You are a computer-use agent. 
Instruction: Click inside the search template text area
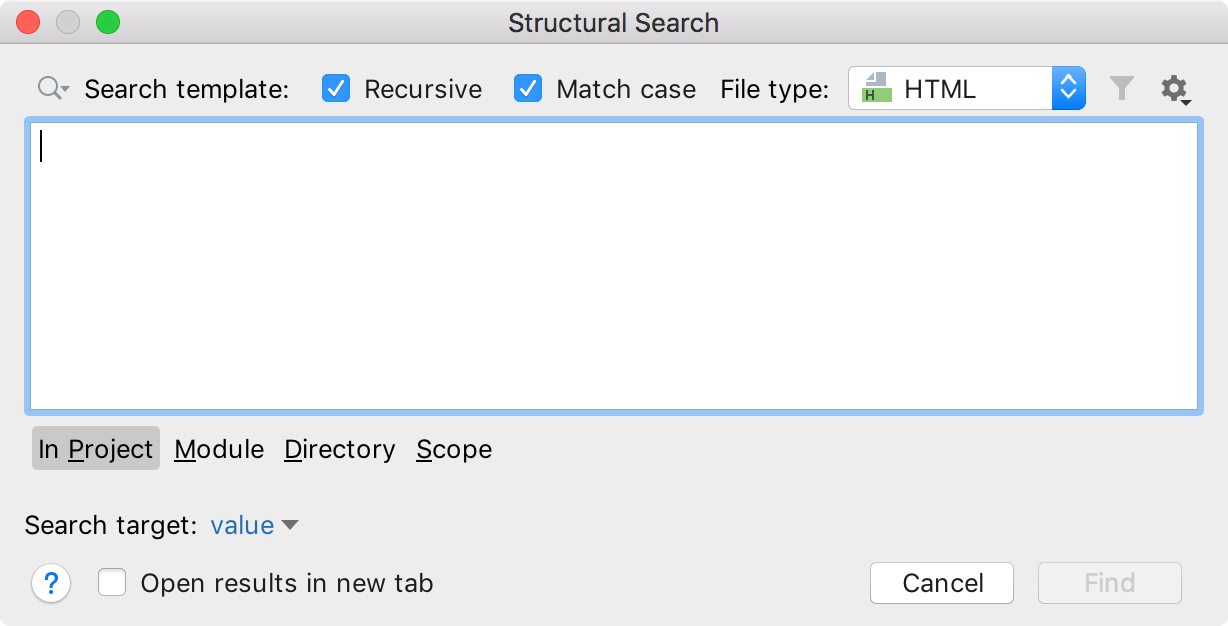pos(613,265)
